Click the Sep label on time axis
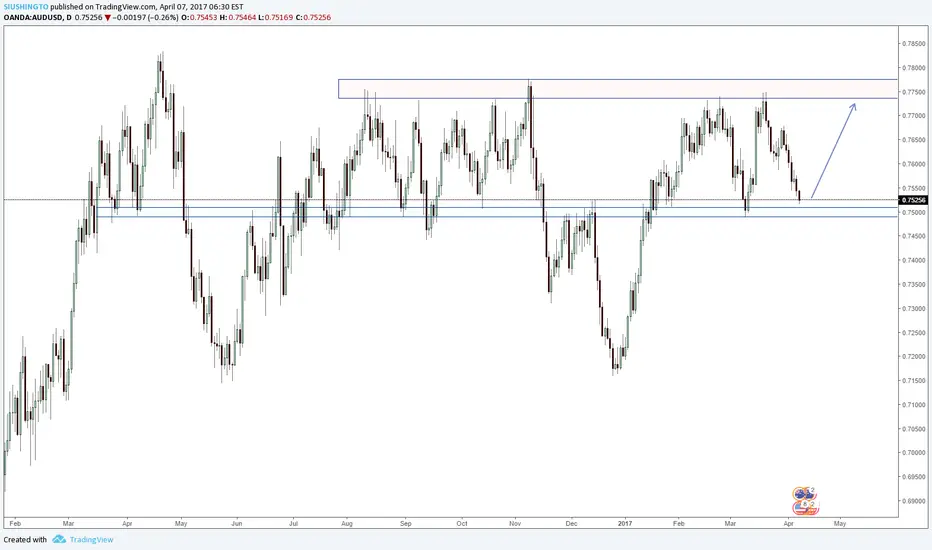 (405, 524)
